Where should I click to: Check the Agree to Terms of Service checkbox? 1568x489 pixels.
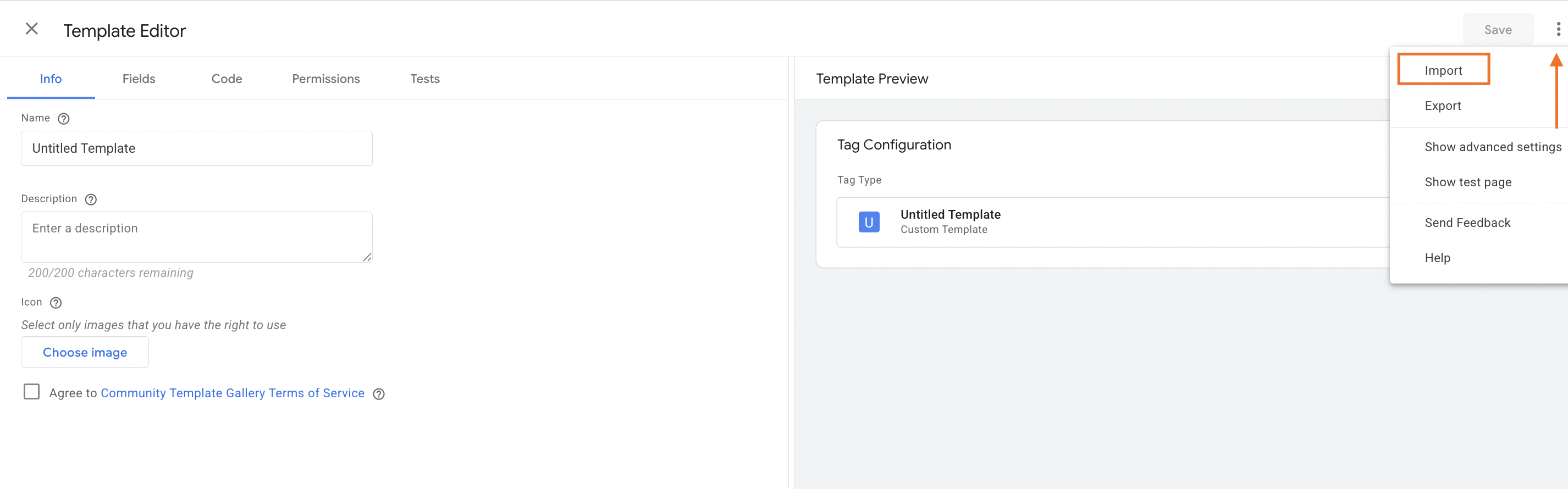(32, 391)
